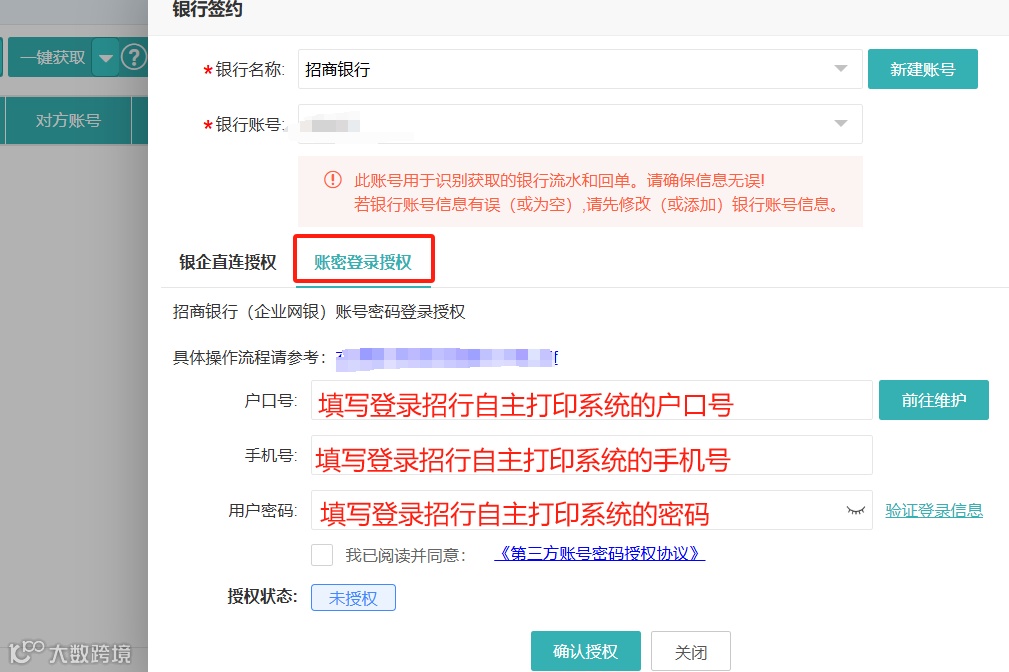Focus the 户口号 input field
The image size is (1009, 672).
point(591,400)
